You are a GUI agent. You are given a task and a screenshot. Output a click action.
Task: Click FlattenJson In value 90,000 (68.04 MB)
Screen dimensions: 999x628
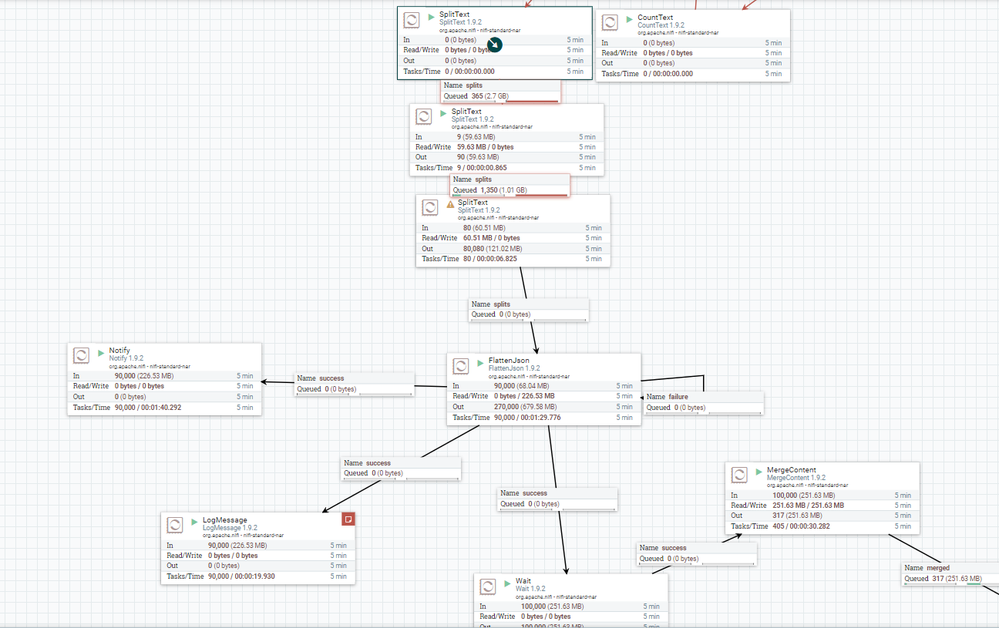click(522, 386)
